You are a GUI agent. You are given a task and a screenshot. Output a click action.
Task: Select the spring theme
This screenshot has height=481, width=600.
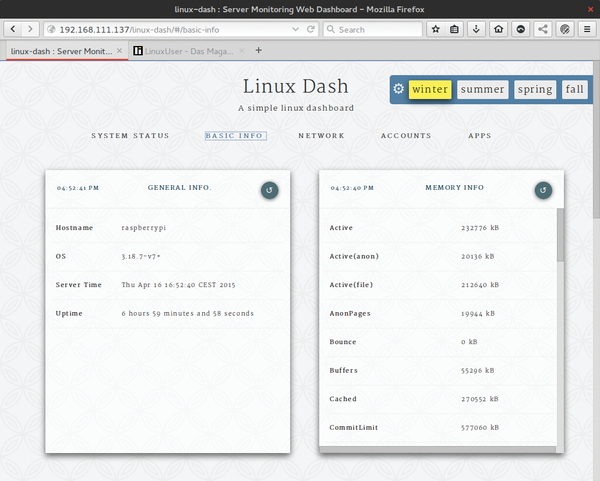click(x=535, y=89)
